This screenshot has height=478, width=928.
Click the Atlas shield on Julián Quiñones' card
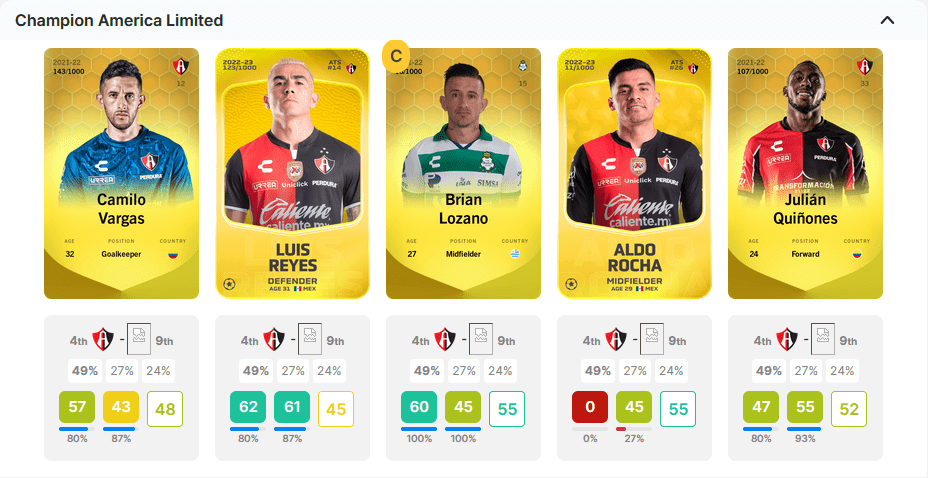click(x=864, y=66)
